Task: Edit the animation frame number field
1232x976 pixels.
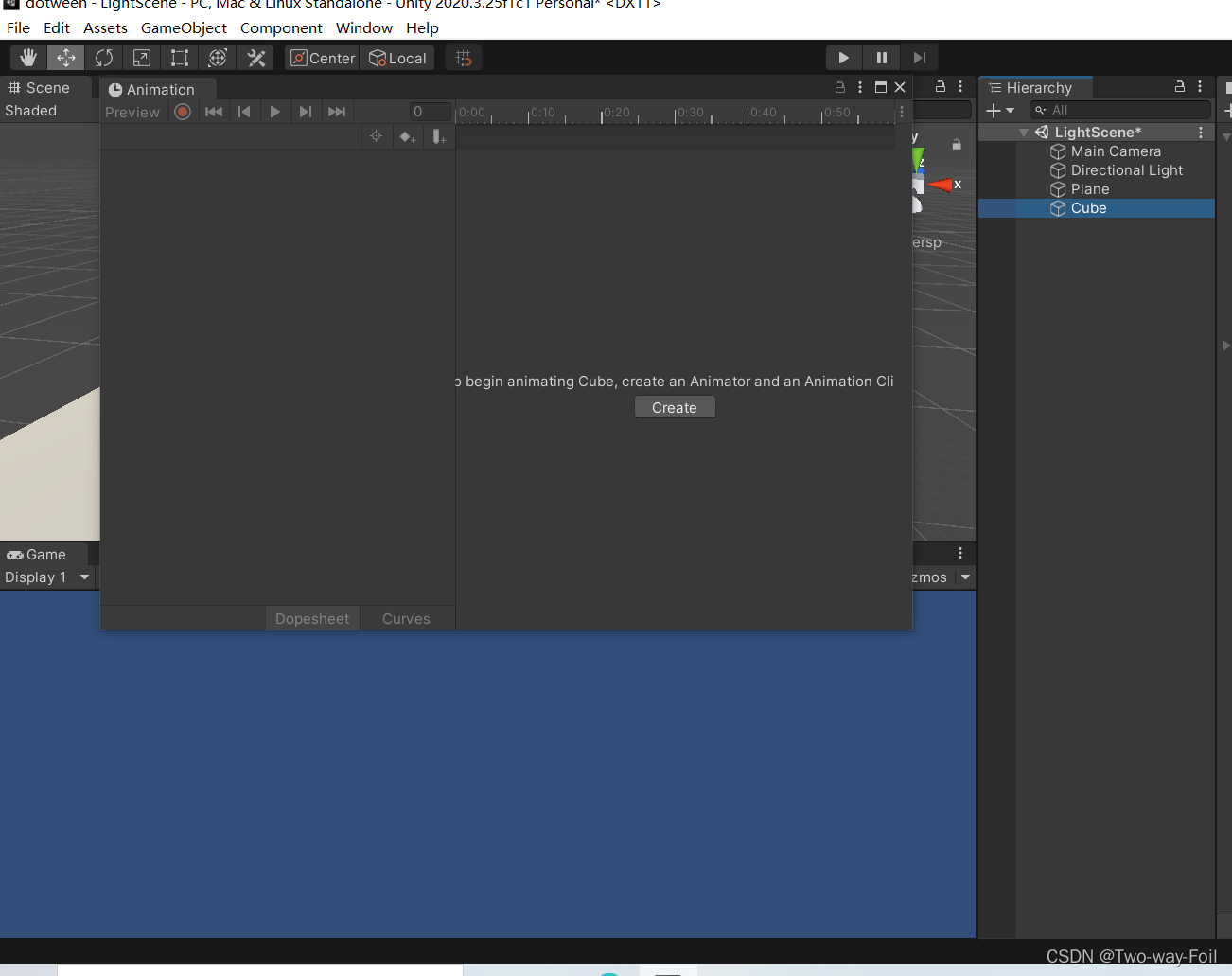Action: tap(431, 112)
